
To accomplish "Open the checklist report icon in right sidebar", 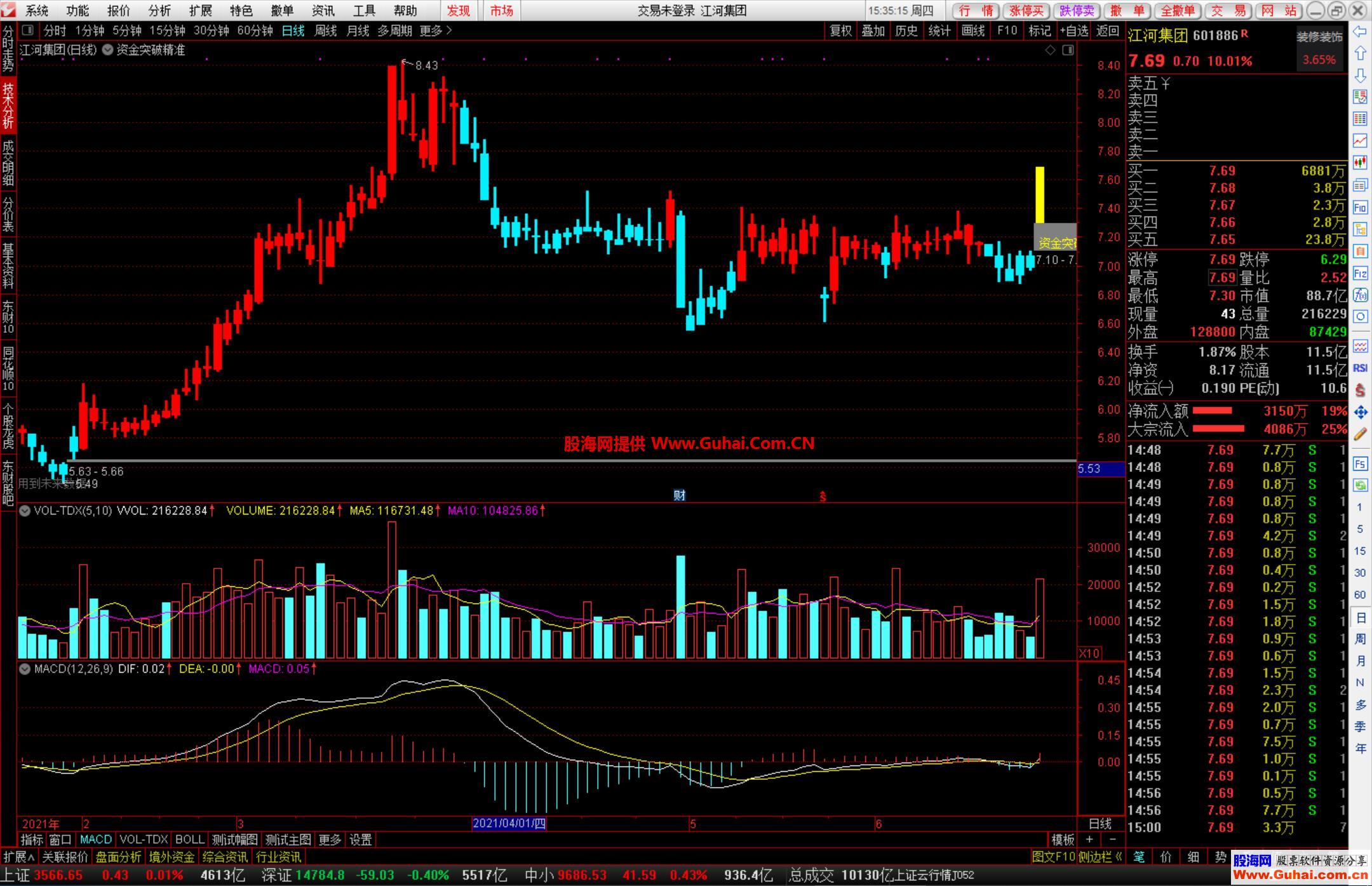I will click(1360, 97).
